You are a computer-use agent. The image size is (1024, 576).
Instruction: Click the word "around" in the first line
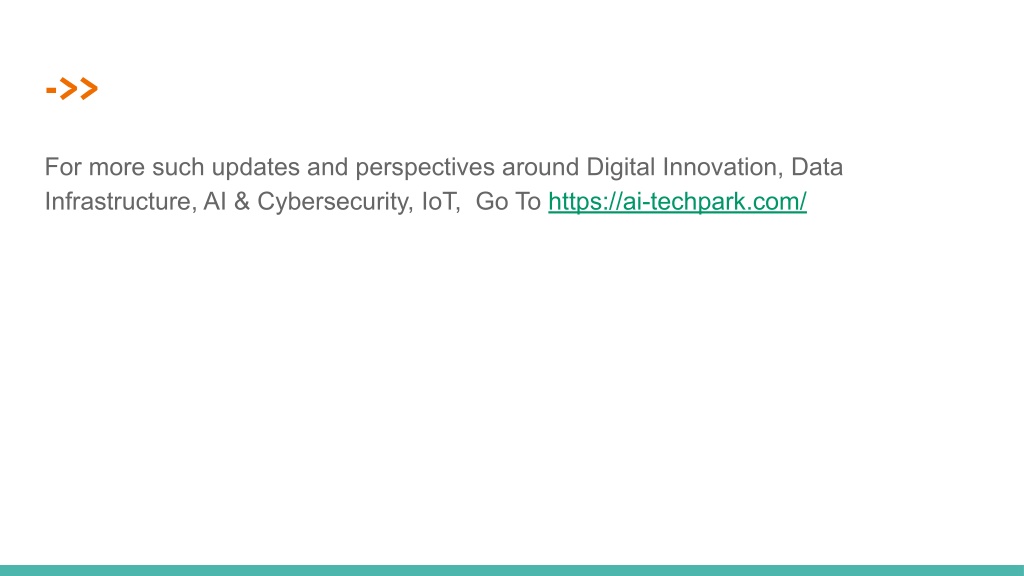coord(540,167)
